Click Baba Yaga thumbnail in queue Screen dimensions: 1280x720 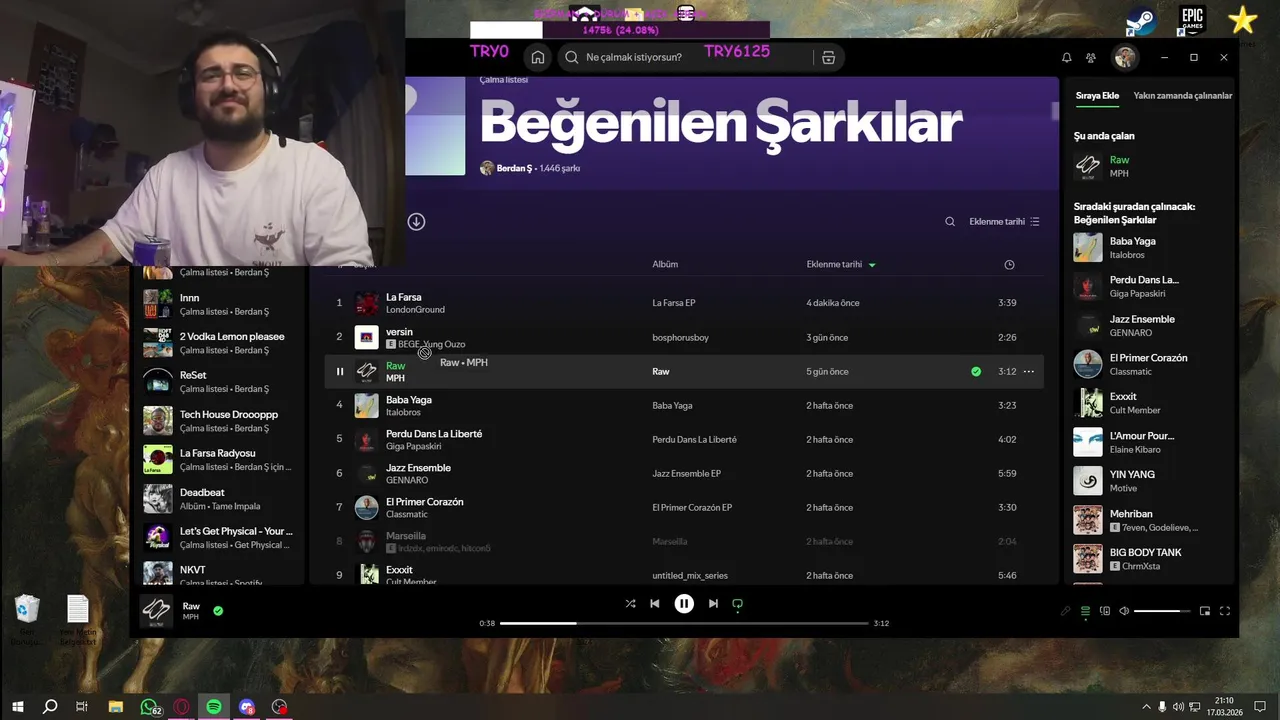coord(1088,247)
